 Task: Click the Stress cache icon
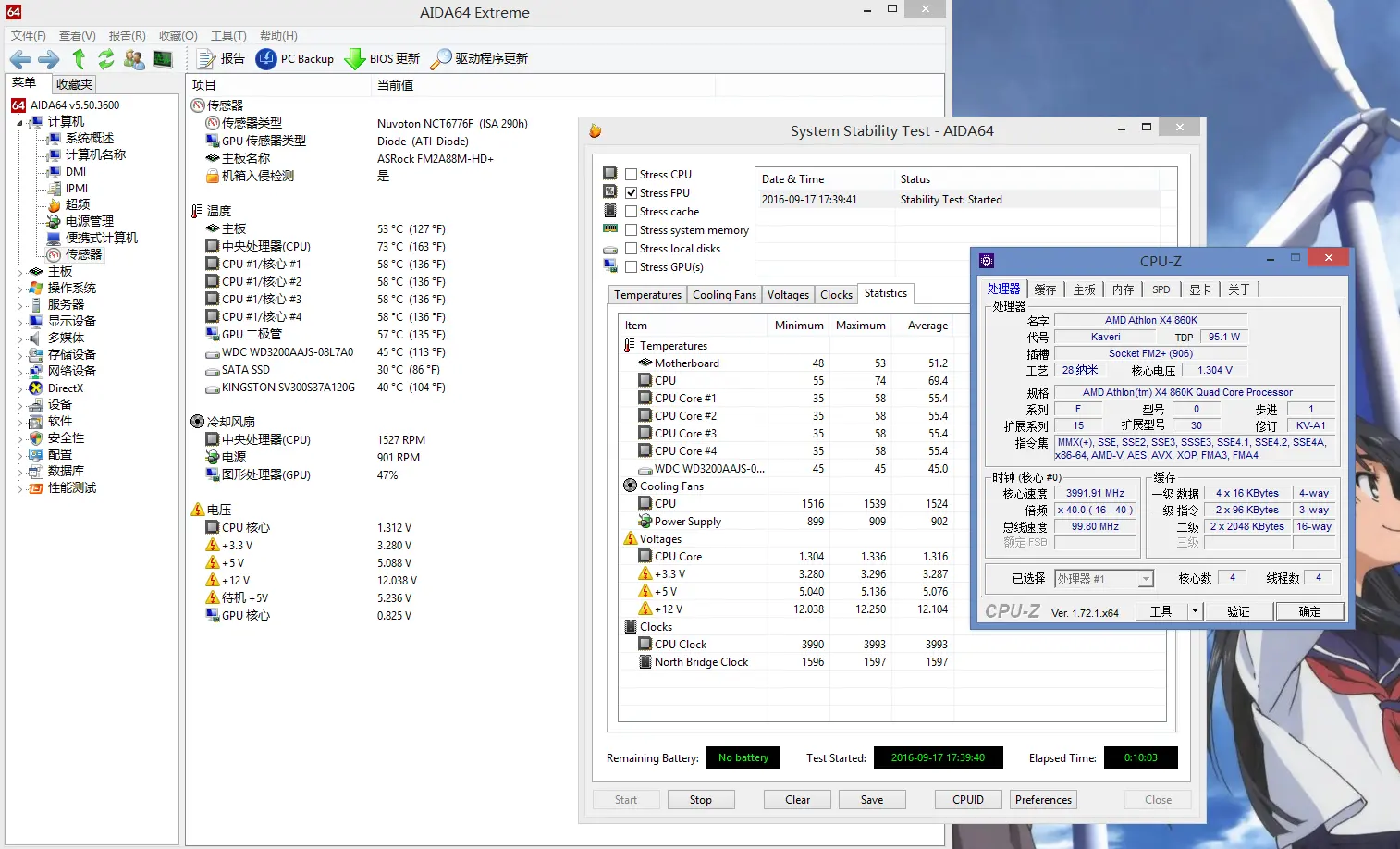point(610,210)
